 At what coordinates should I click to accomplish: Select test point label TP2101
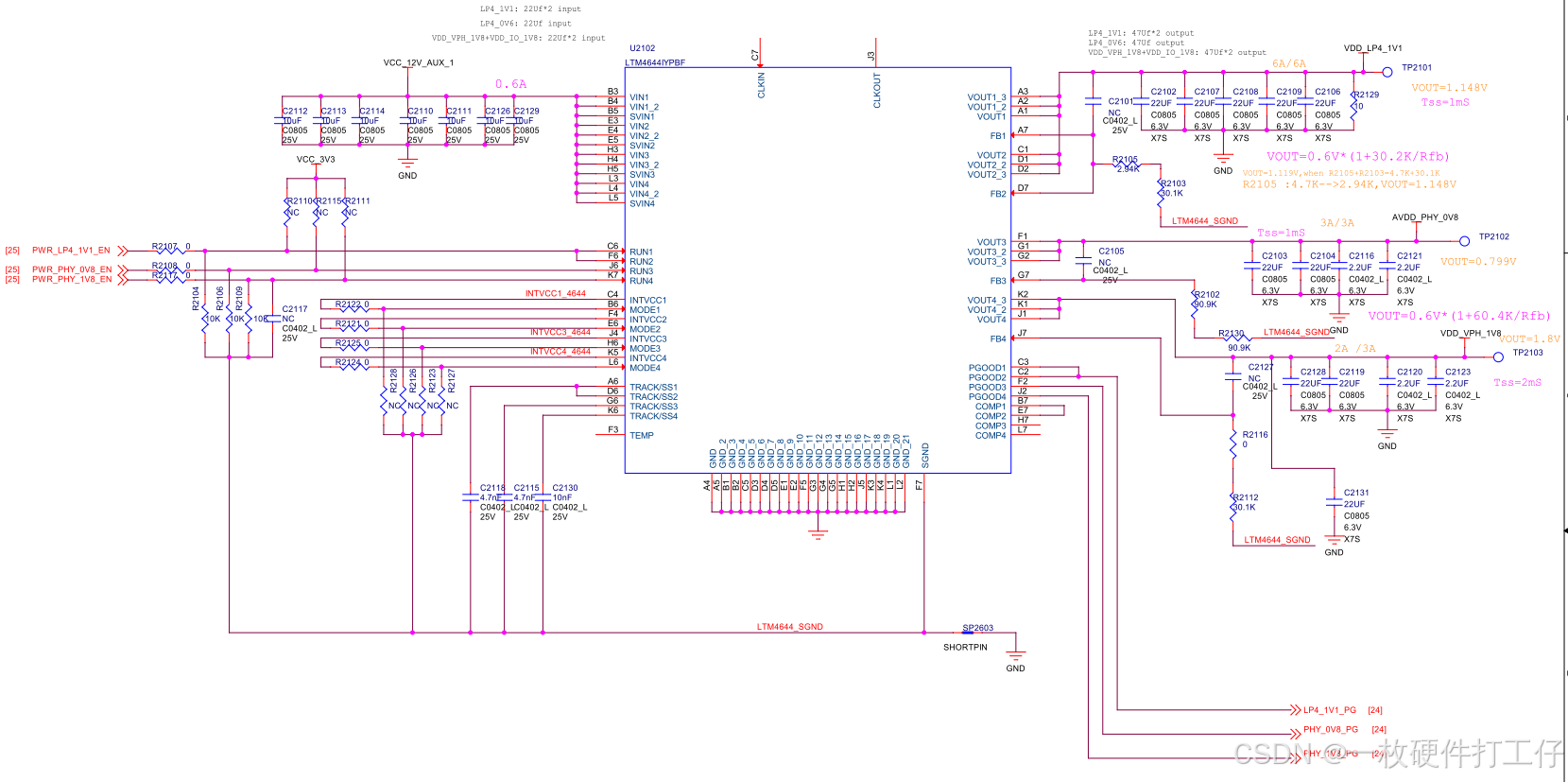[1417, 68]
